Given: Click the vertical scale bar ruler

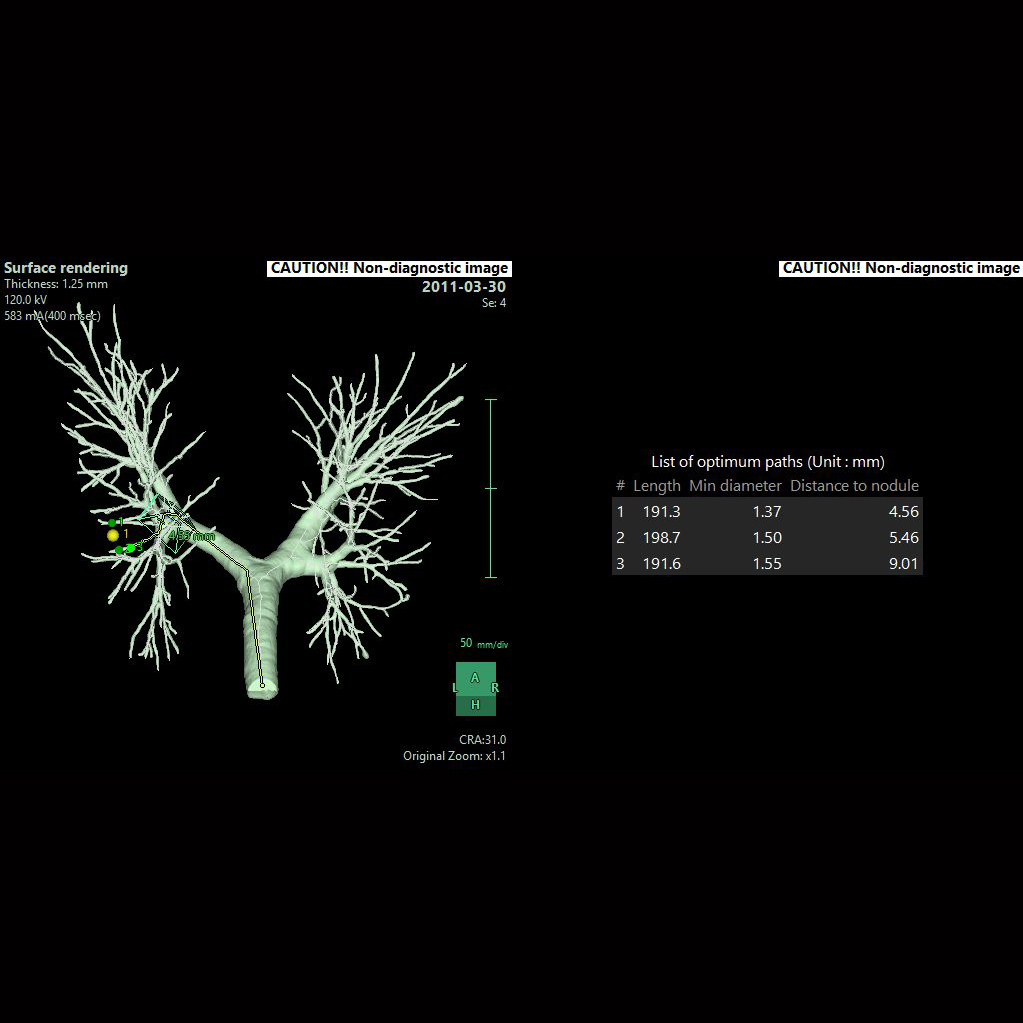Looking at the screenshot, I should click(491, 488).
